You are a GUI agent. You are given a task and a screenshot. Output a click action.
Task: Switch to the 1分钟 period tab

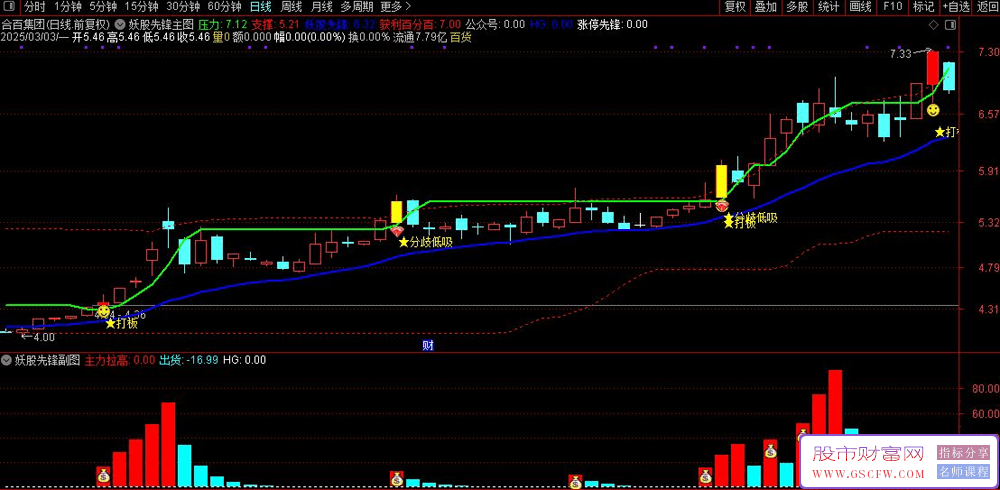tap(67, 7)
